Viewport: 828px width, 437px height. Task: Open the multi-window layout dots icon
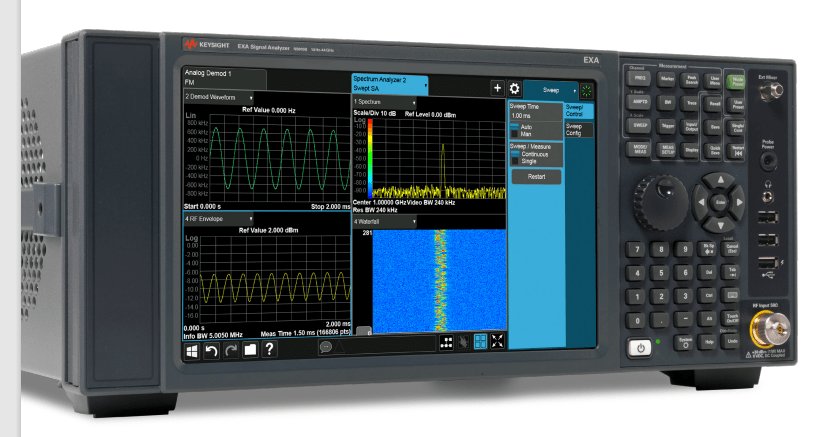446,343
